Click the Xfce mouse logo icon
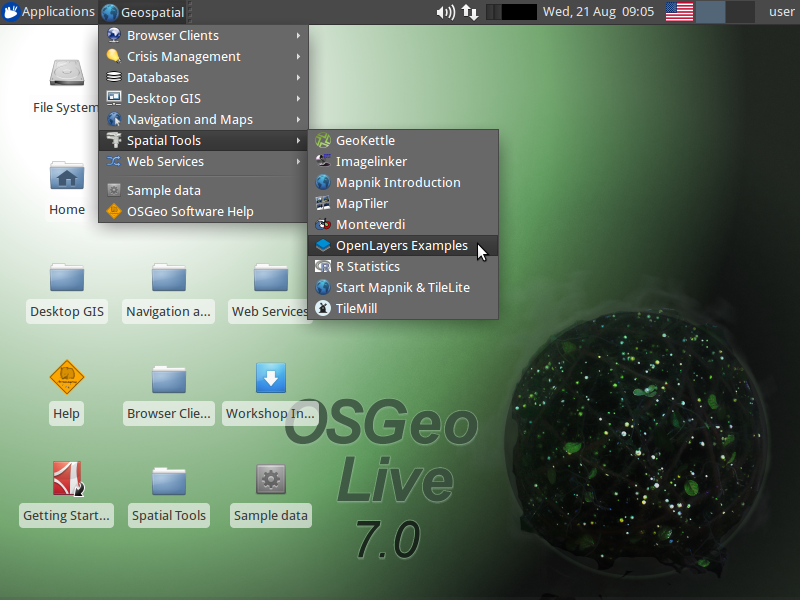The image size is (800, 600). (x=11, y=12)
